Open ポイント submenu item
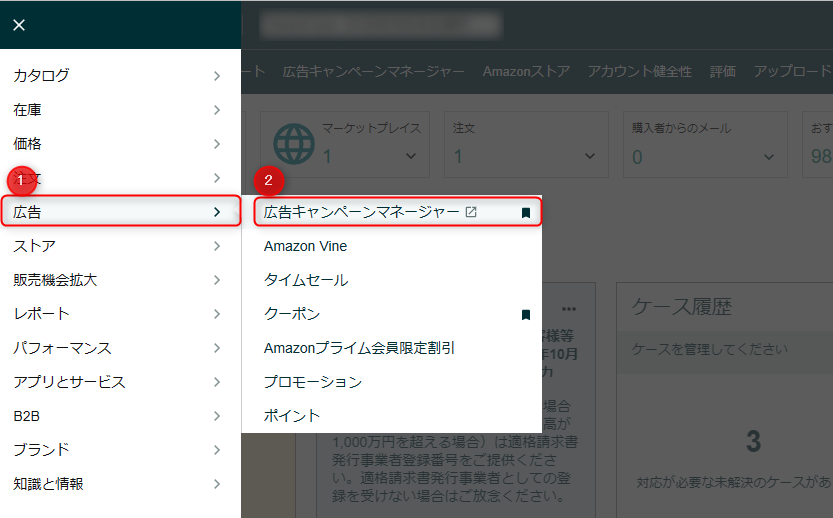This screenshot has width=833, height=518. (292, 416)
